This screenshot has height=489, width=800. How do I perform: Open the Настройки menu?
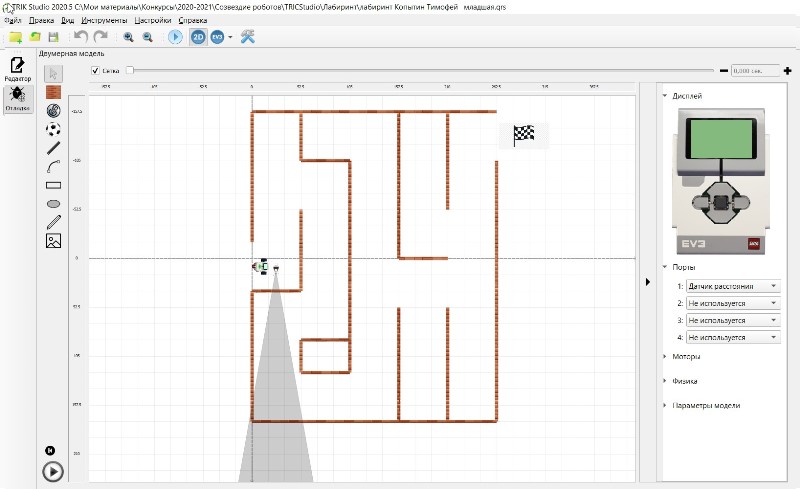(152, 20)
